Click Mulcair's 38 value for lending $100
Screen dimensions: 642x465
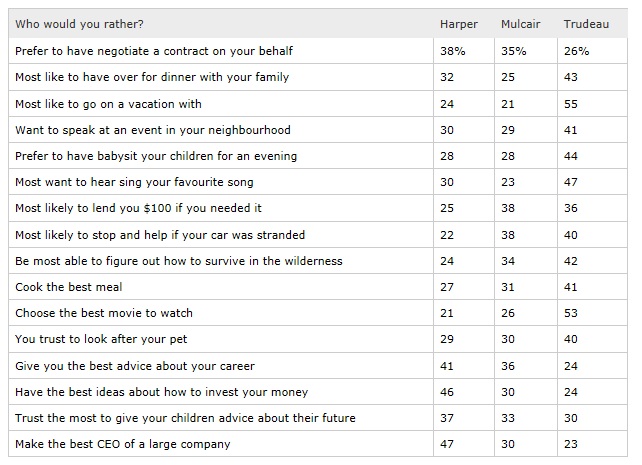click(x=509, y=208)
